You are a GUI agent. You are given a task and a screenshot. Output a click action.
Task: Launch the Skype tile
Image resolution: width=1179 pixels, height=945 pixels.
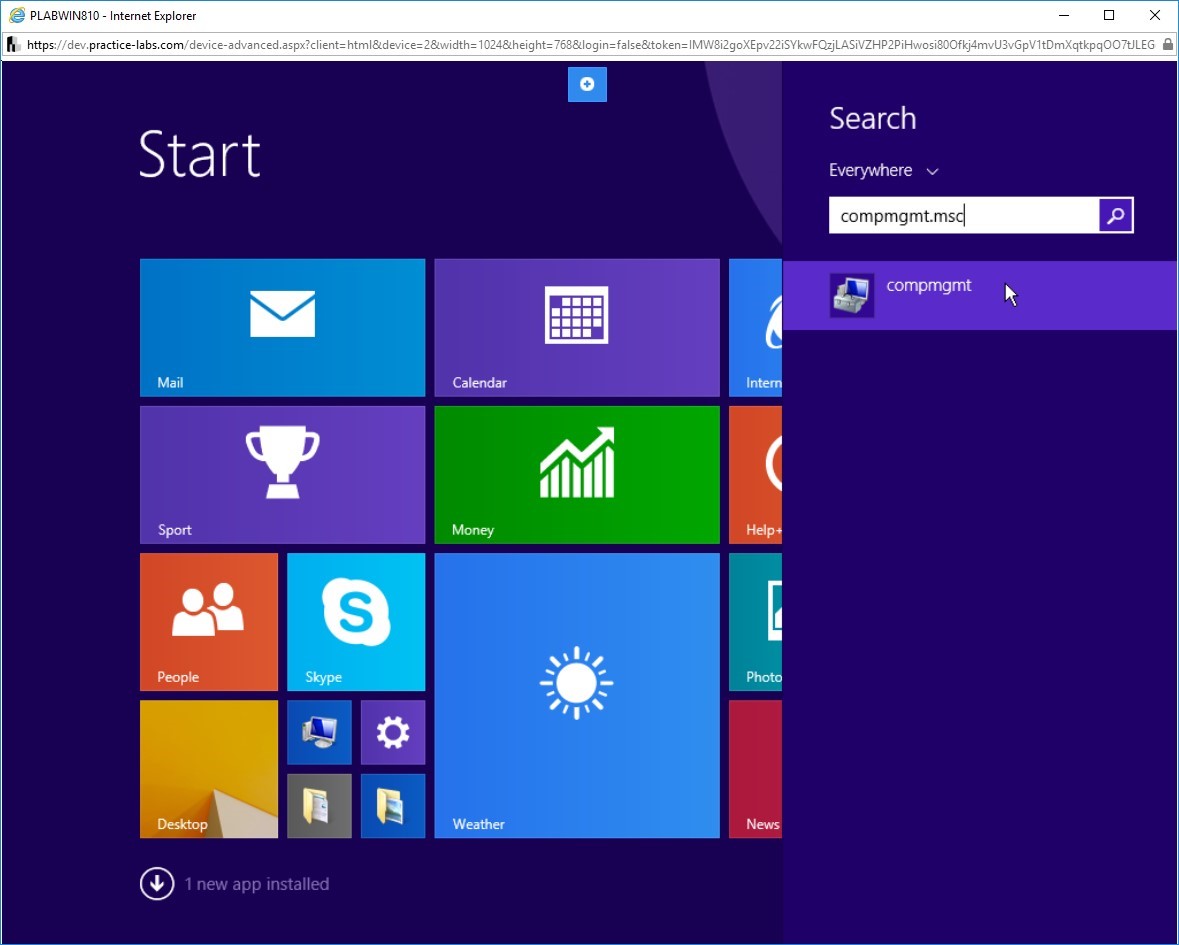coord(356,622)
